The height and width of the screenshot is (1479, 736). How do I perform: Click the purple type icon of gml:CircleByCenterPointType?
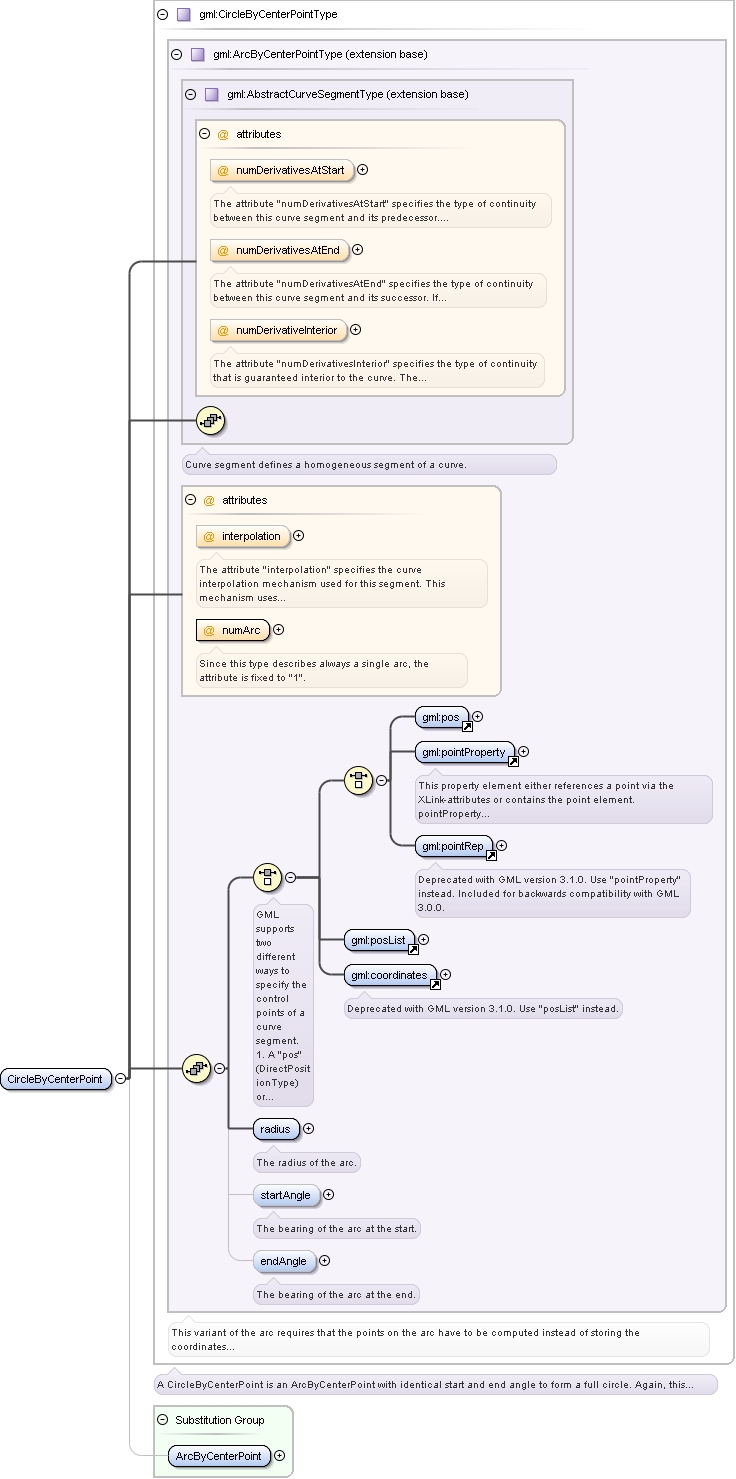click(x=183, y=15)
